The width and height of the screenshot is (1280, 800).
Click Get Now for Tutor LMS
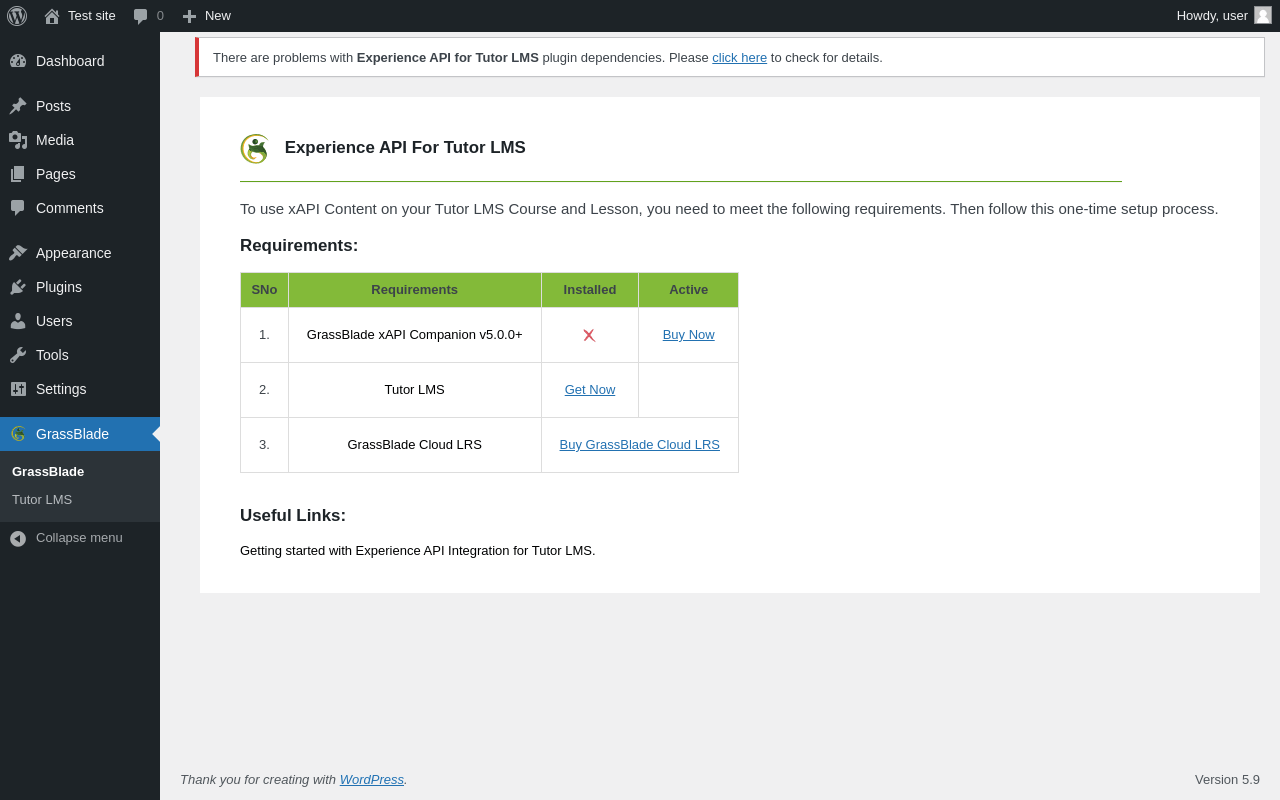click(590, 389)
